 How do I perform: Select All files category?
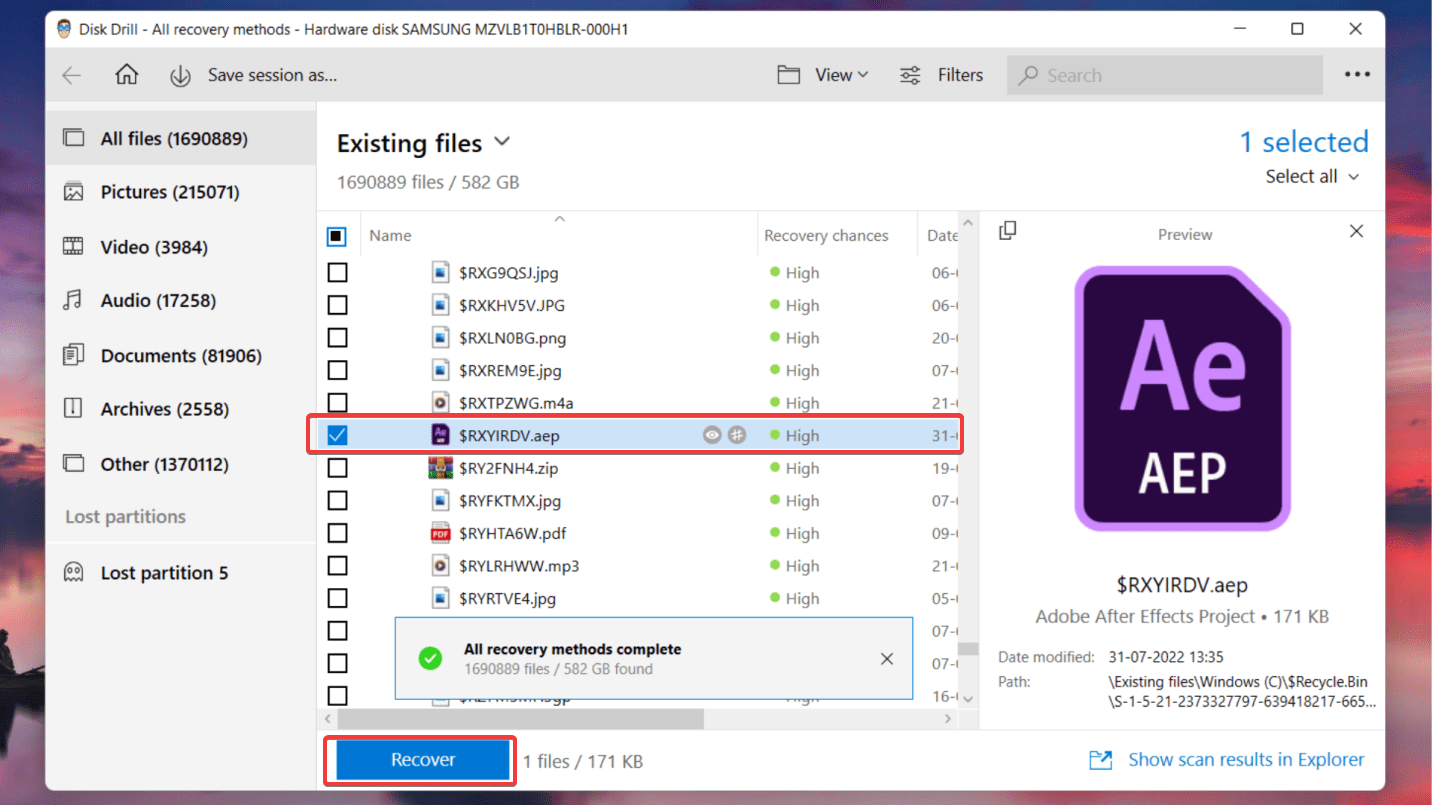pyautogui.click(x=181, y=138)
